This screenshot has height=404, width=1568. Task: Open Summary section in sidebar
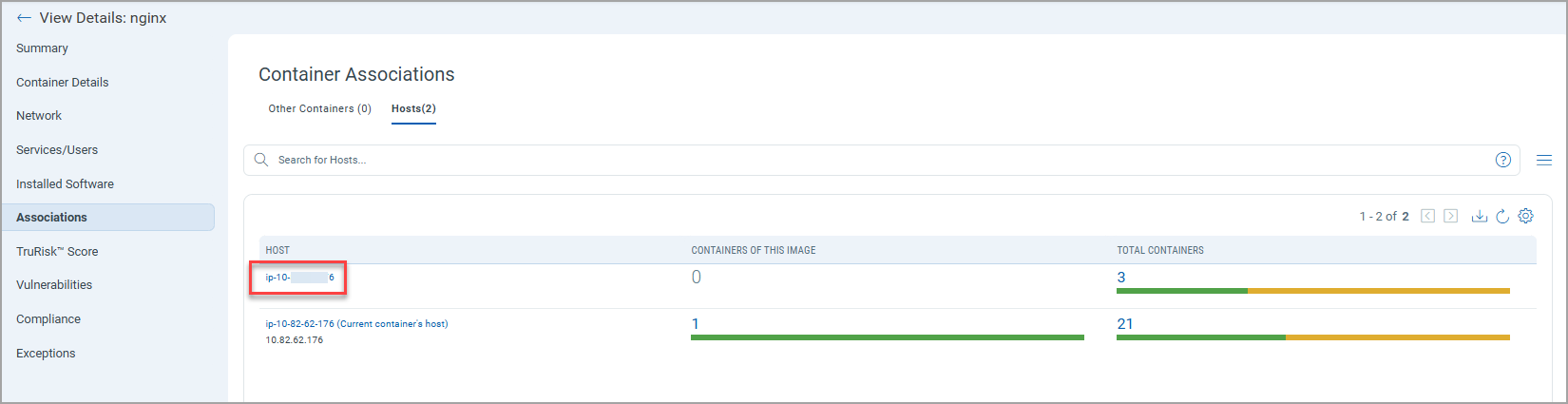pos(42,48)
